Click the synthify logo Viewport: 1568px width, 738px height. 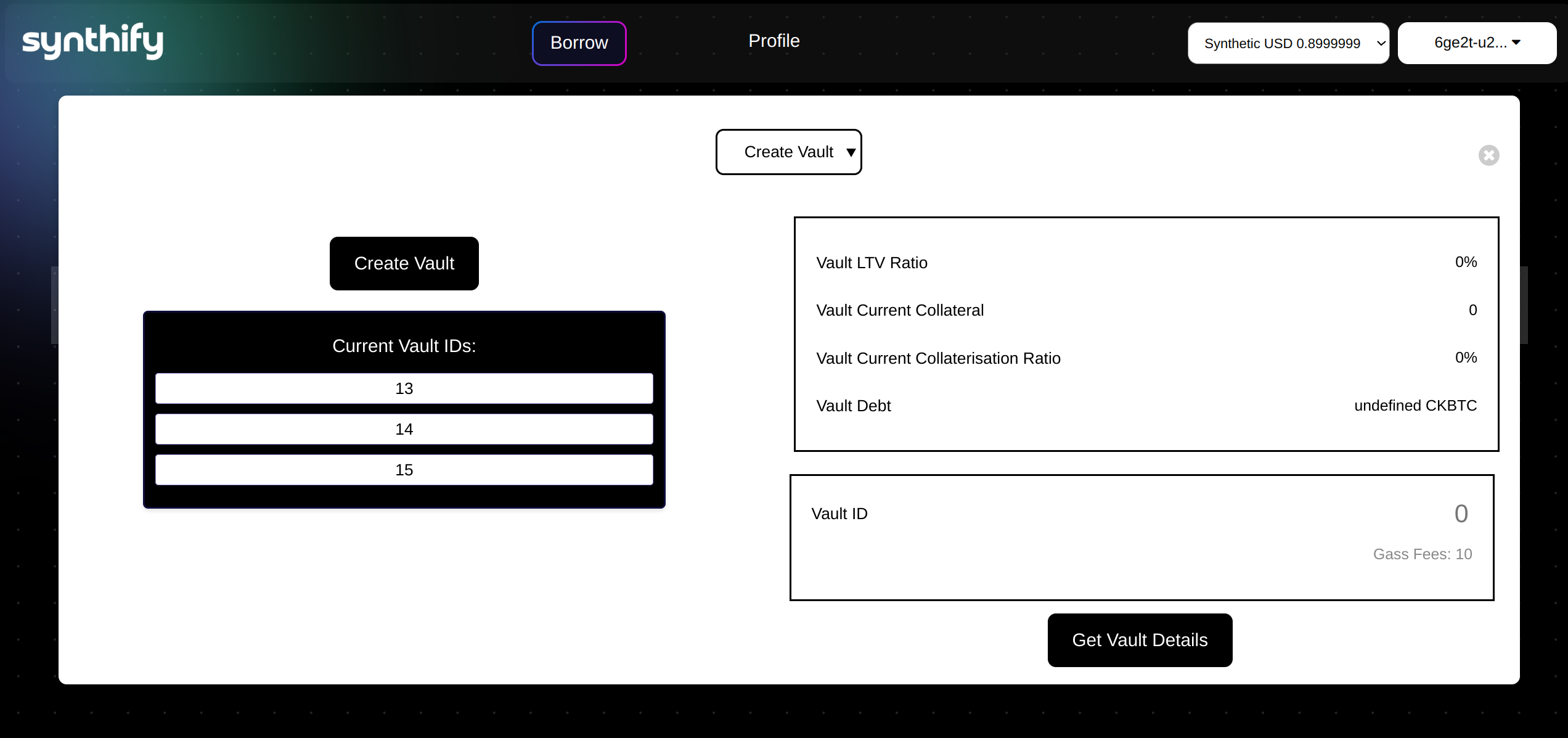point(92,41)
